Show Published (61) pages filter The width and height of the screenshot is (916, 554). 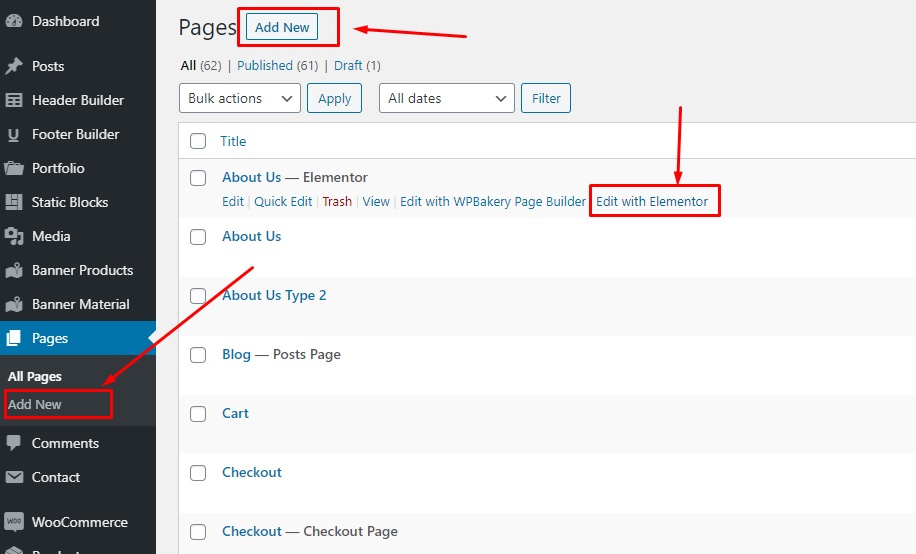(x=277, y=65)
